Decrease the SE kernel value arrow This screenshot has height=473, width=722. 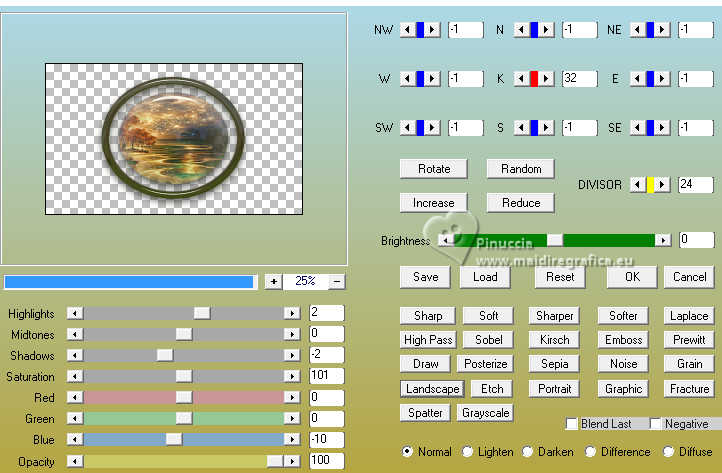[x=637, y=128]
